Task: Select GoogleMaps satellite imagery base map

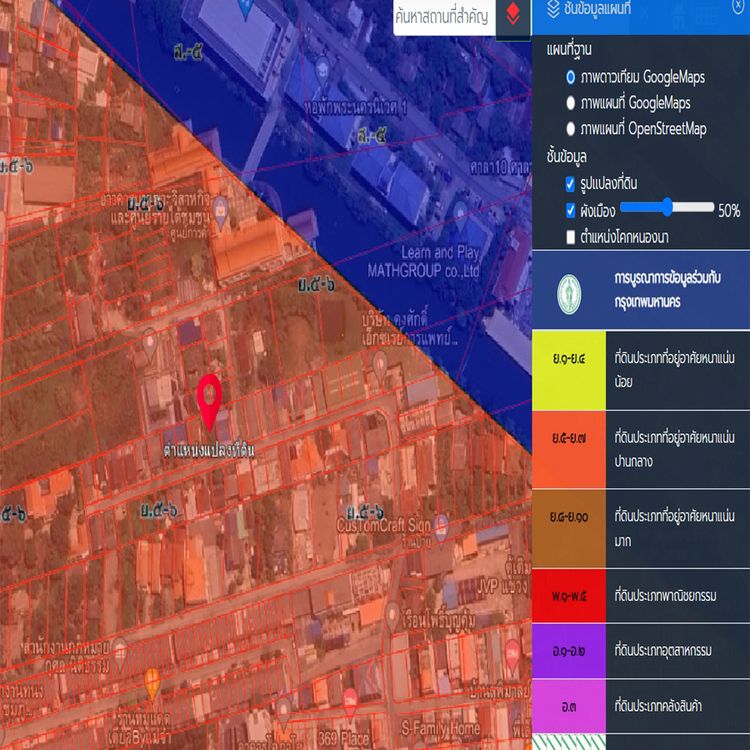Action: (x=570, y=76)
